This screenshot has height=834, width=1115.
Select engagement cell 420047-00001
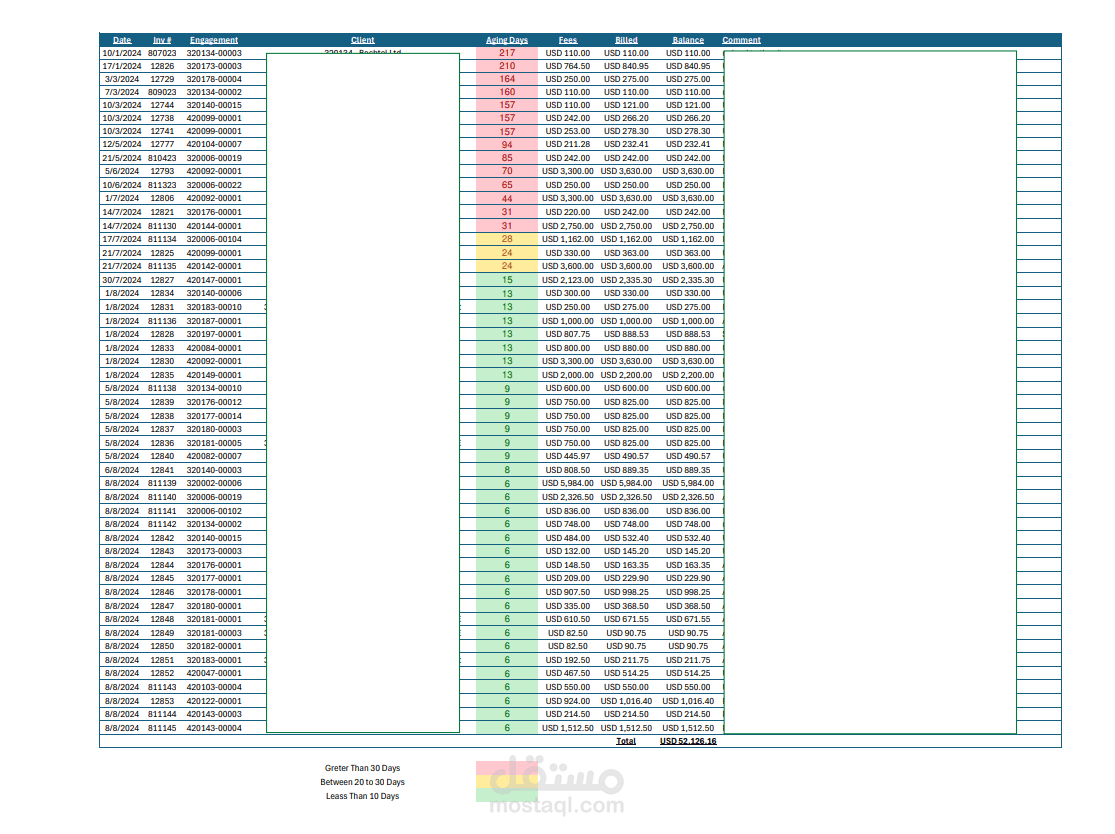(x=214, y=673)
